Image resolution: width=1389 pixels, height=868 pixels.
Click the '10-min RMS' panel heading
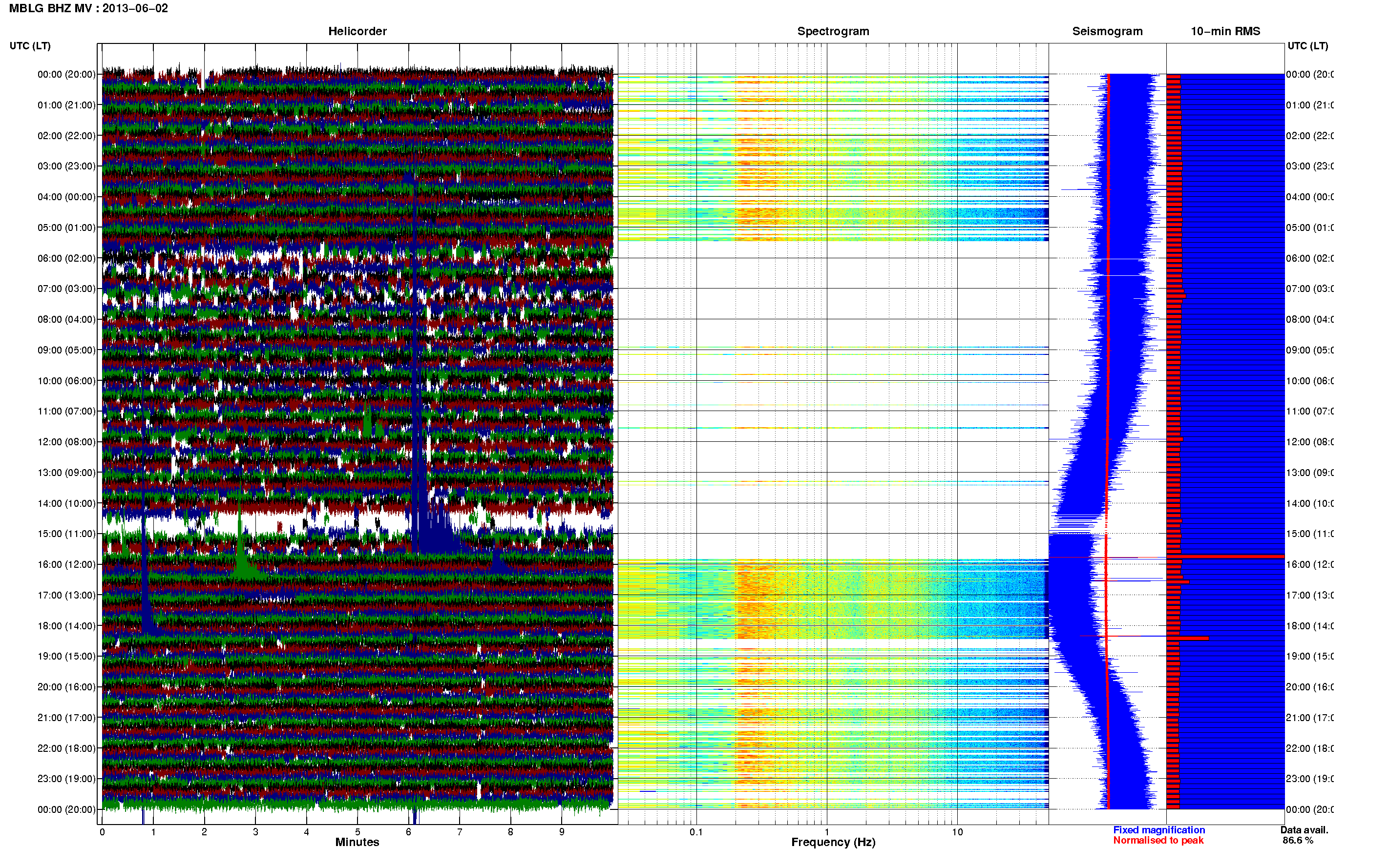pos(1225,32)
